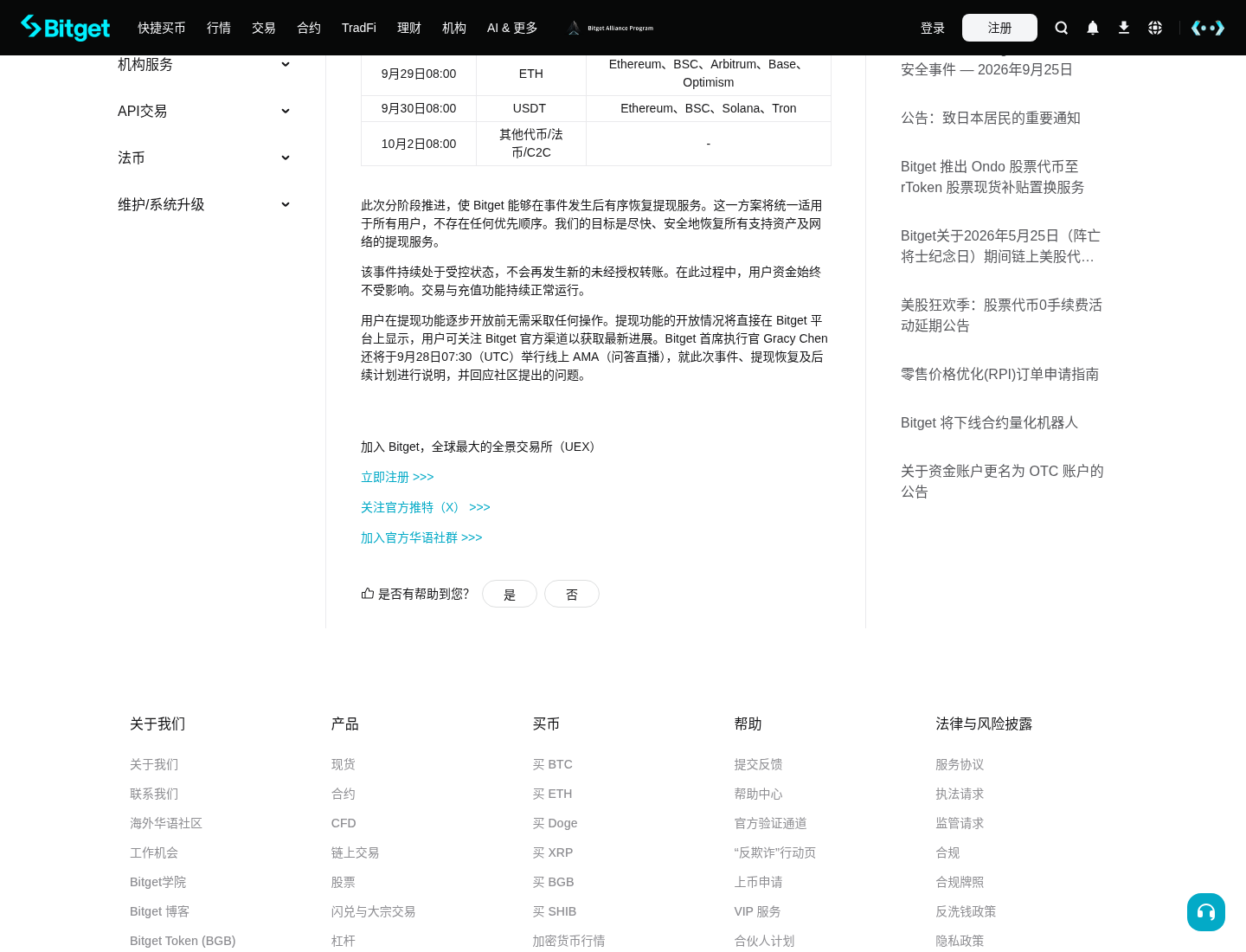Screen dimensions: 1246x952
Task: Click footer link 买 BTC
Action: click(x=553, y=764)
